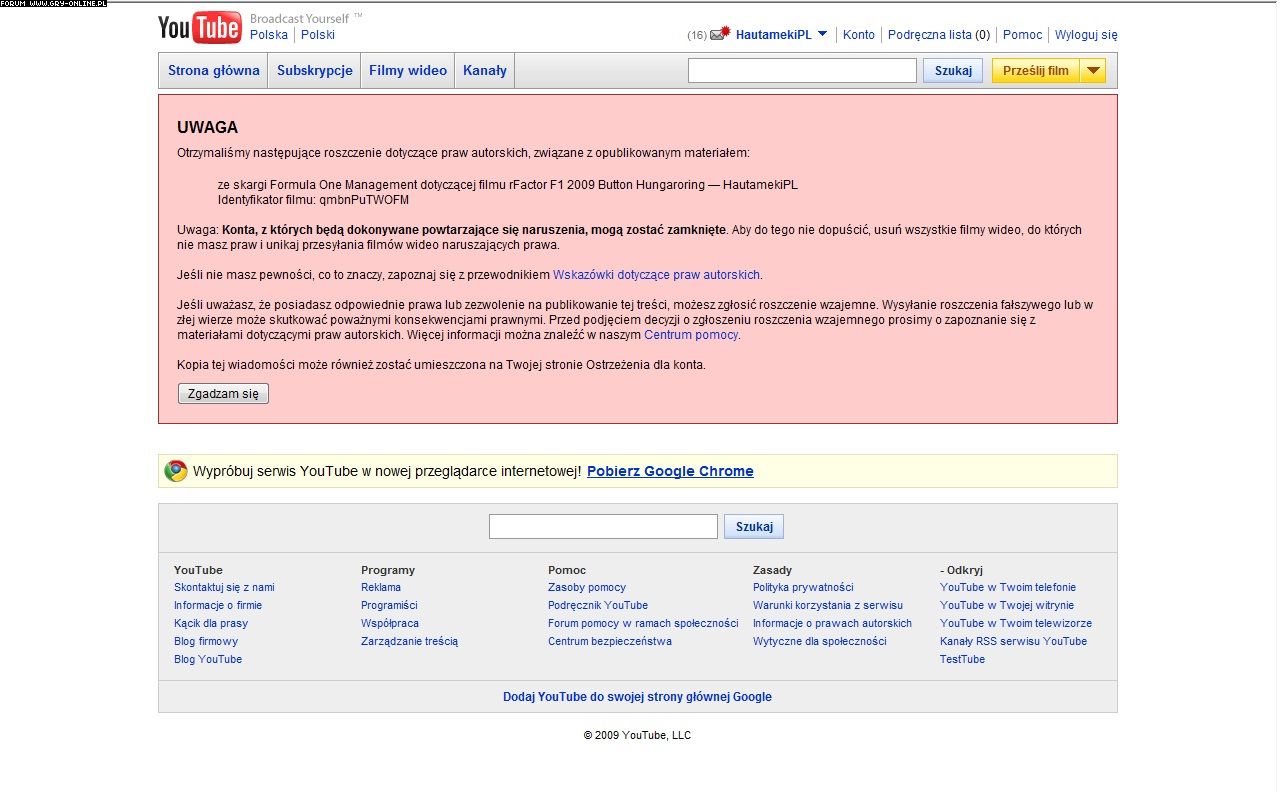Open Forum pomocy w ramach społeczności
Screen dimensions: 1280x792
tap(643, 623)
